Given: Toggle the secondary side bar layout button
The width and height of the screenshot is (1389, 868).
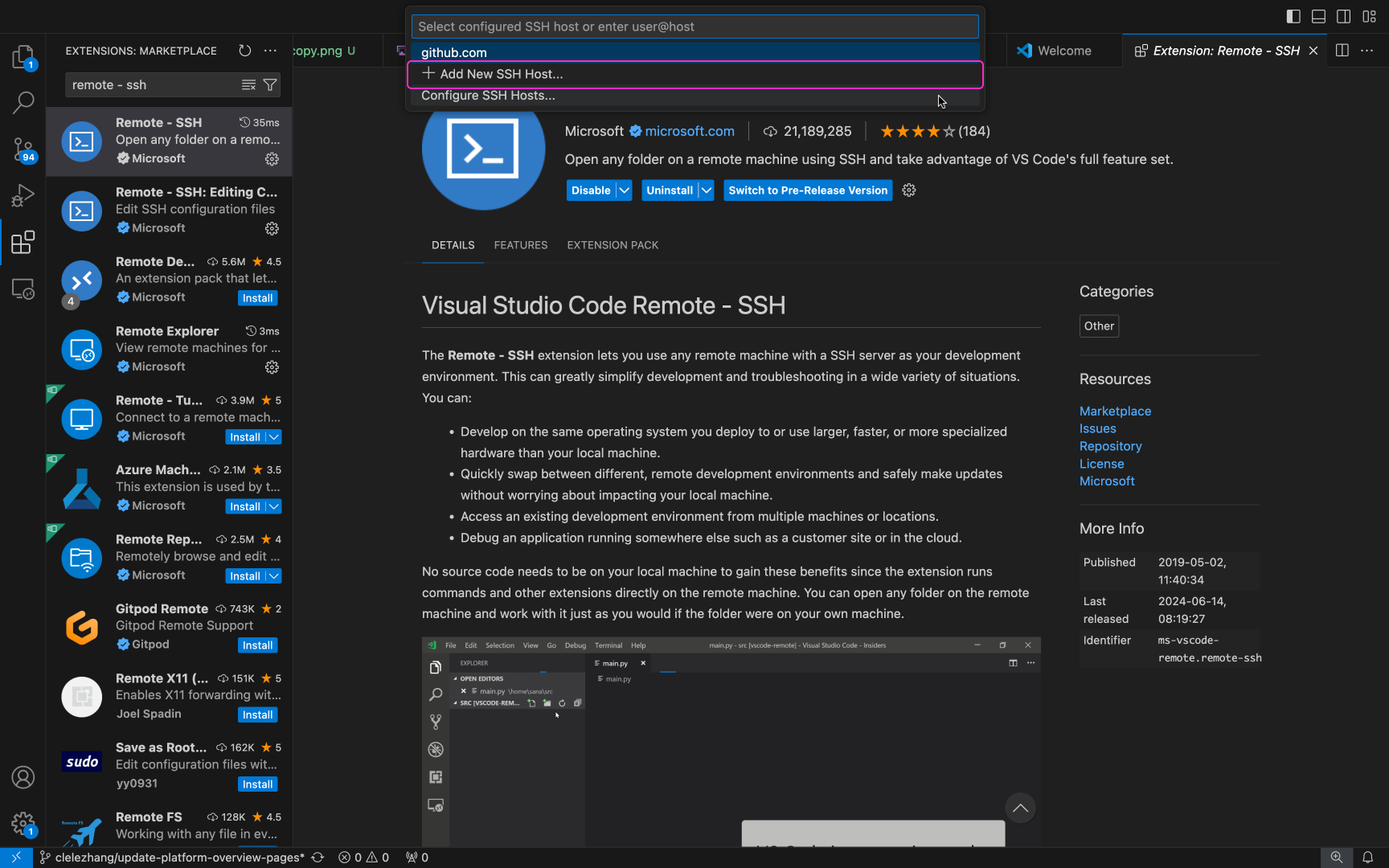Looking at the screenshot, I should tap(1343, 16).
